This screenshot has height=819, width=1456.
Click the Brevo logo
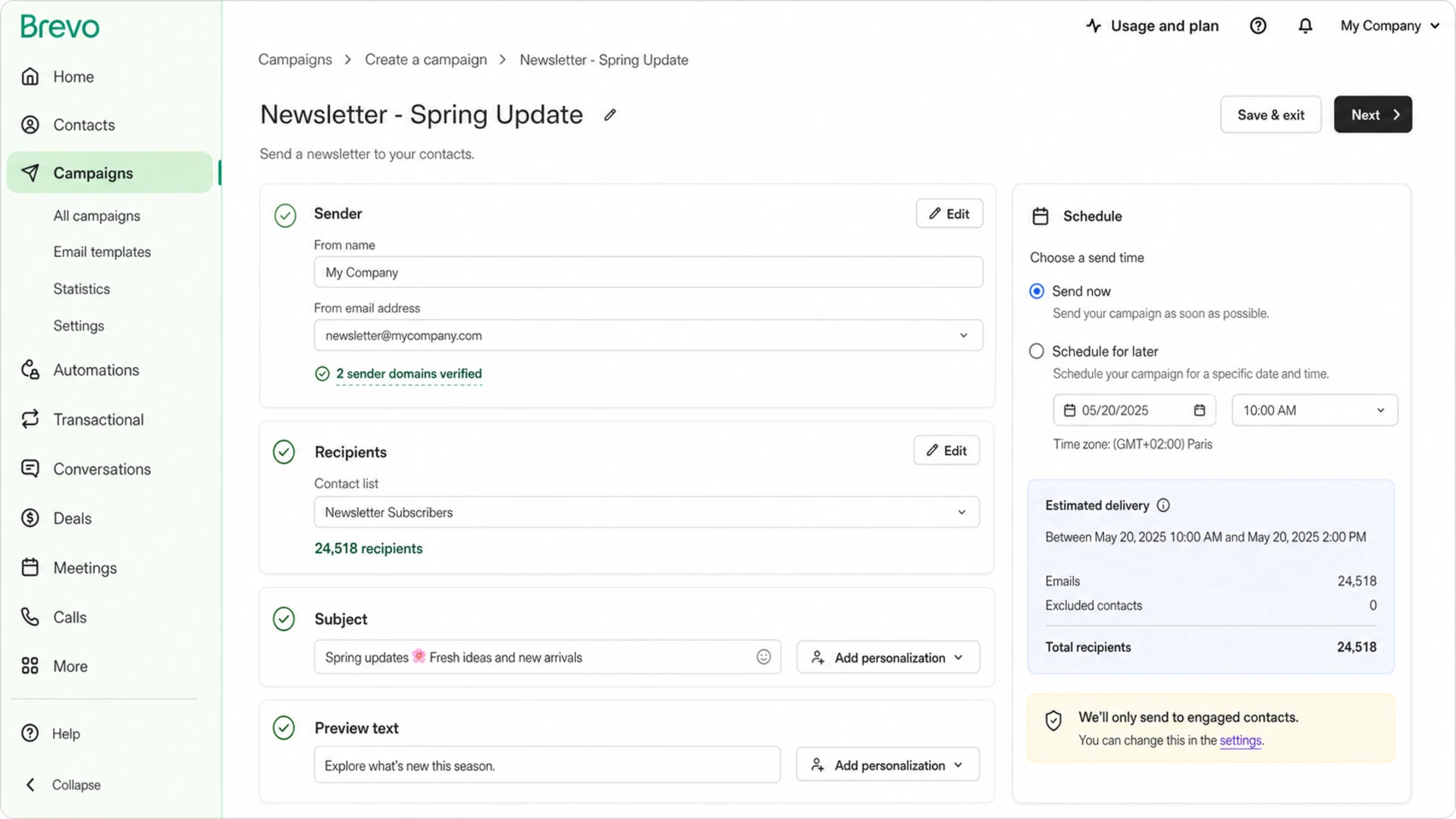coord(60,27)
